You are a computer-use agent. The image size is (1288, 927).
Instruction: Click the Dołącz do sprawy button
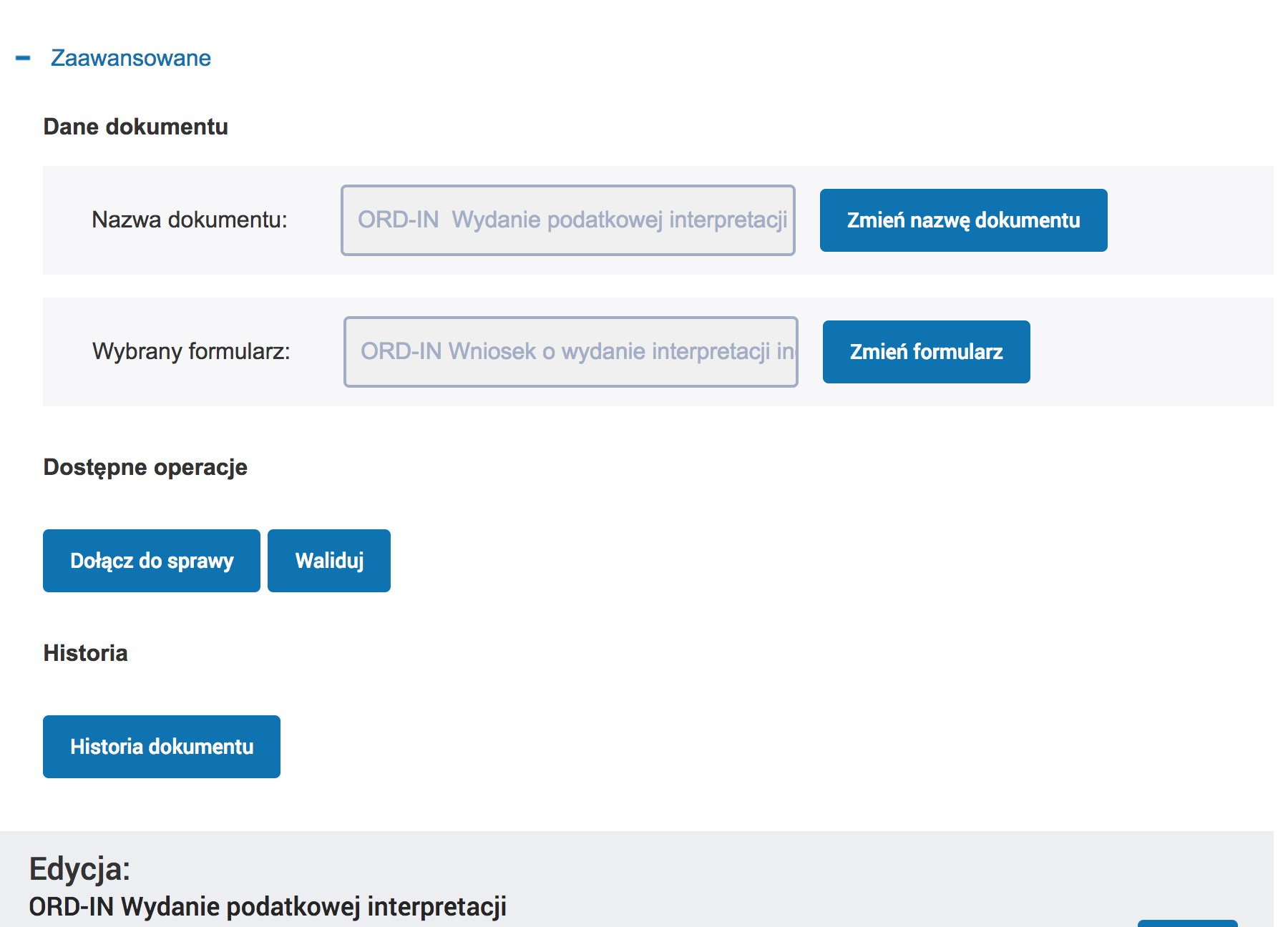(x=152, y=561)
